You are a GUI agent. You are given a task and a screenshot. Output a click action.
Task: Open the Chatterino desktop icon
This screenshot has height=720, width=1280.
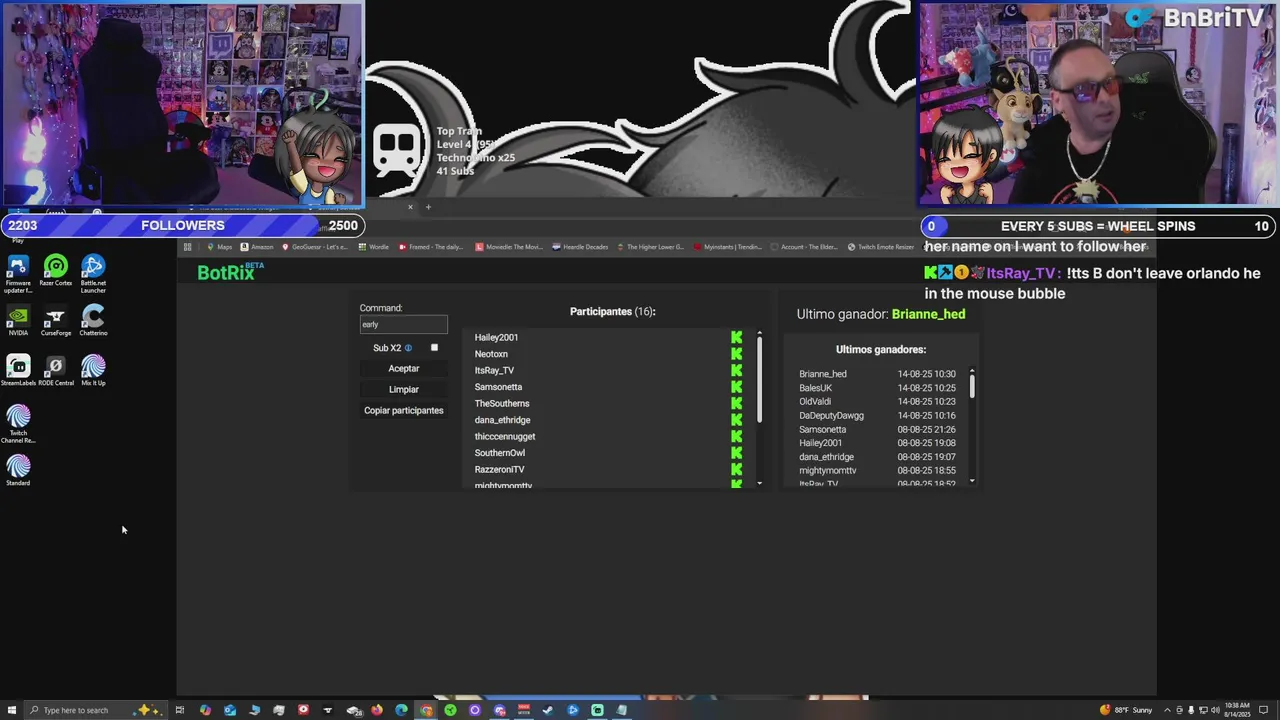(x=93, y=321)
